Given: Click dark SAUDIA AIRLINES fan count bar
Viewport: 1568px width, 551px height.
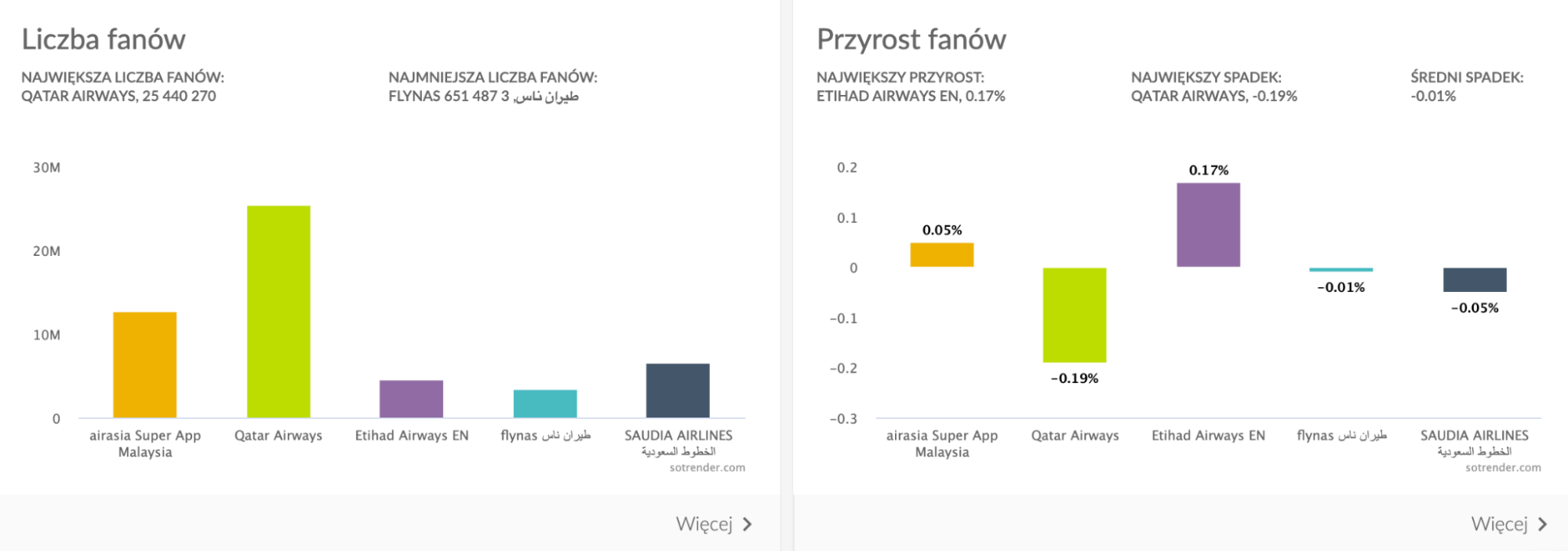Looking at the screenshot, I should (678, 390).
